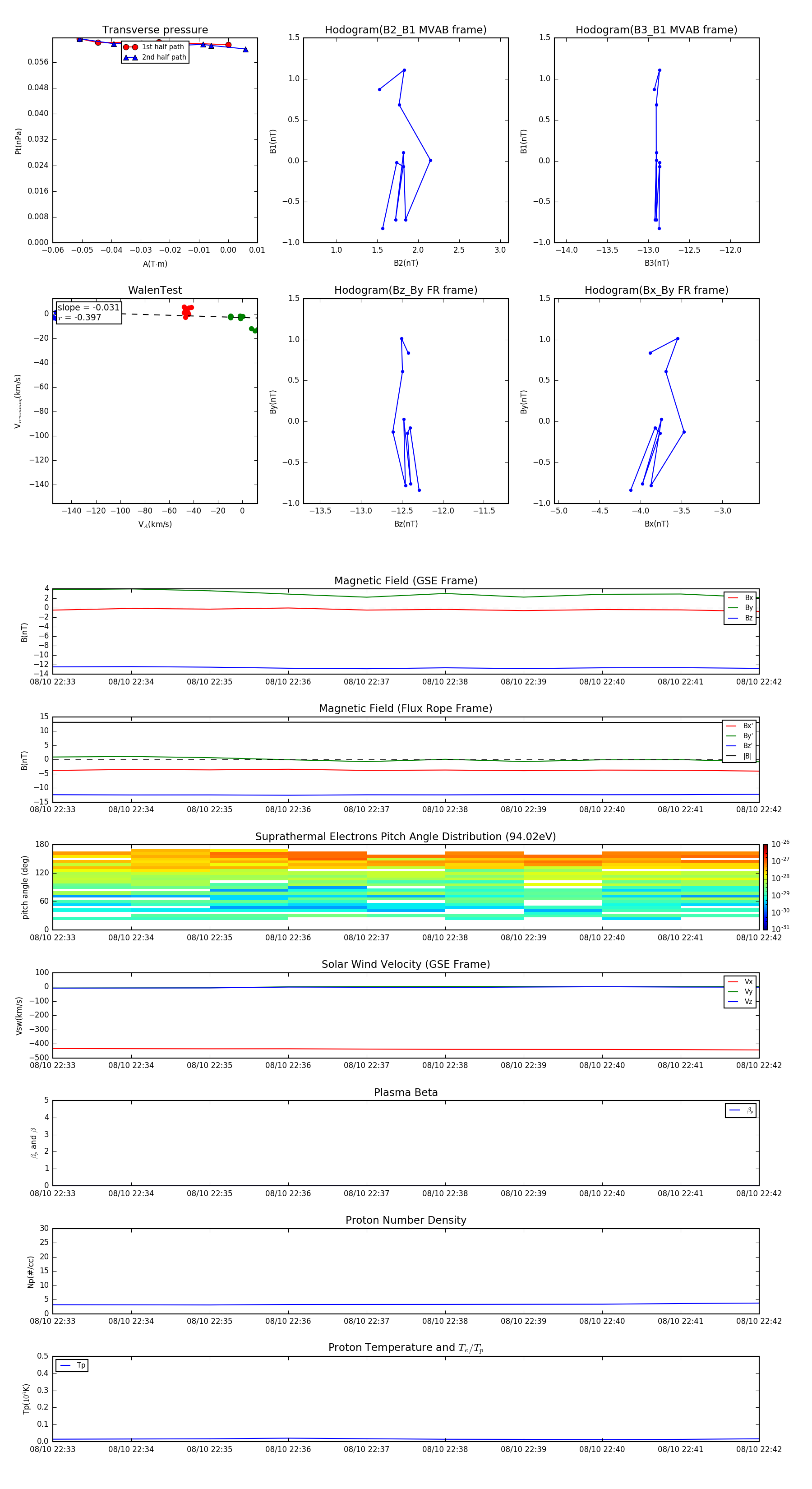Click the βp legend entry in Plasma Beta plot
Image resolution: width=812 pixels, height=1489 pixels.
pos(741,1110)
